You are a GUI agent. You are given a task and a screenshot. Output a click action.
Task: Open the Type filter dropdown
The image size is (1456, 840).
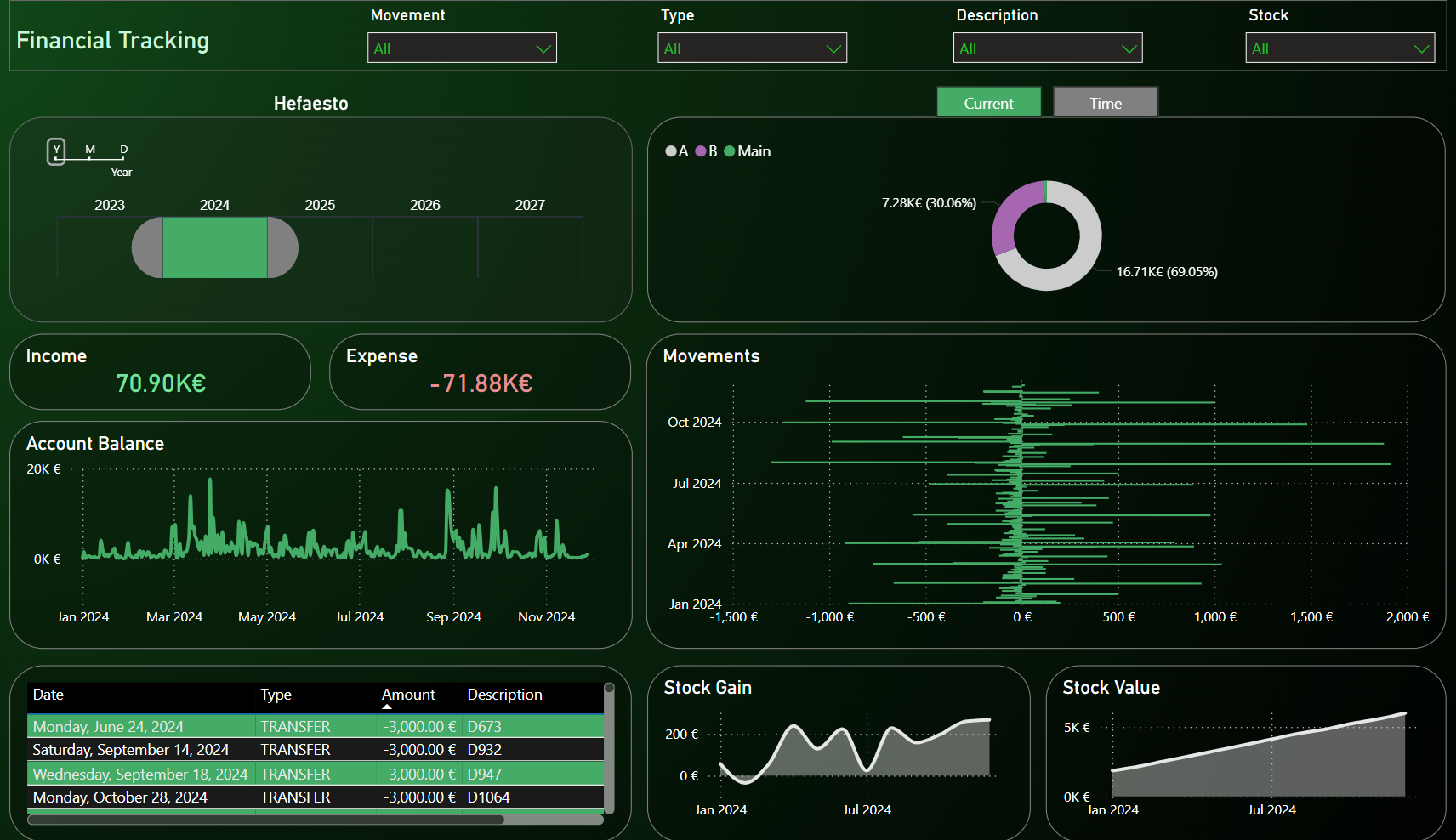(x=752, y=48)
